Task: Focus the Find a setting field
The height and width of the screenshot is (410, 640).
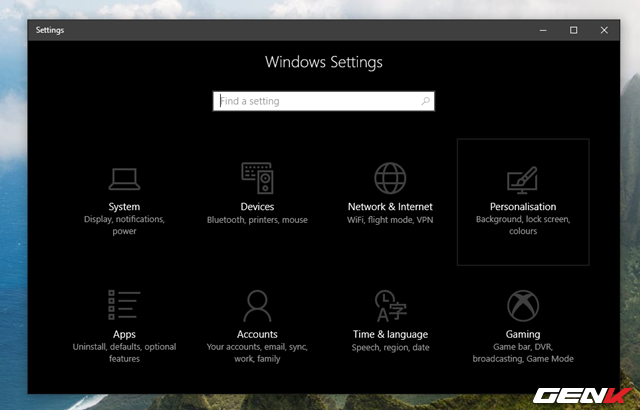Action: pyautogui.click(x=324, y=101)
